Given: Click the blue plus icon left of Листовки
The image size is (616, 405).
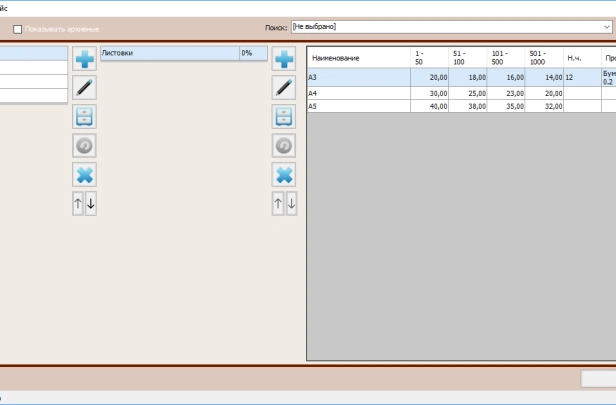Looking at the screenshot, I should tap(85, 59).
